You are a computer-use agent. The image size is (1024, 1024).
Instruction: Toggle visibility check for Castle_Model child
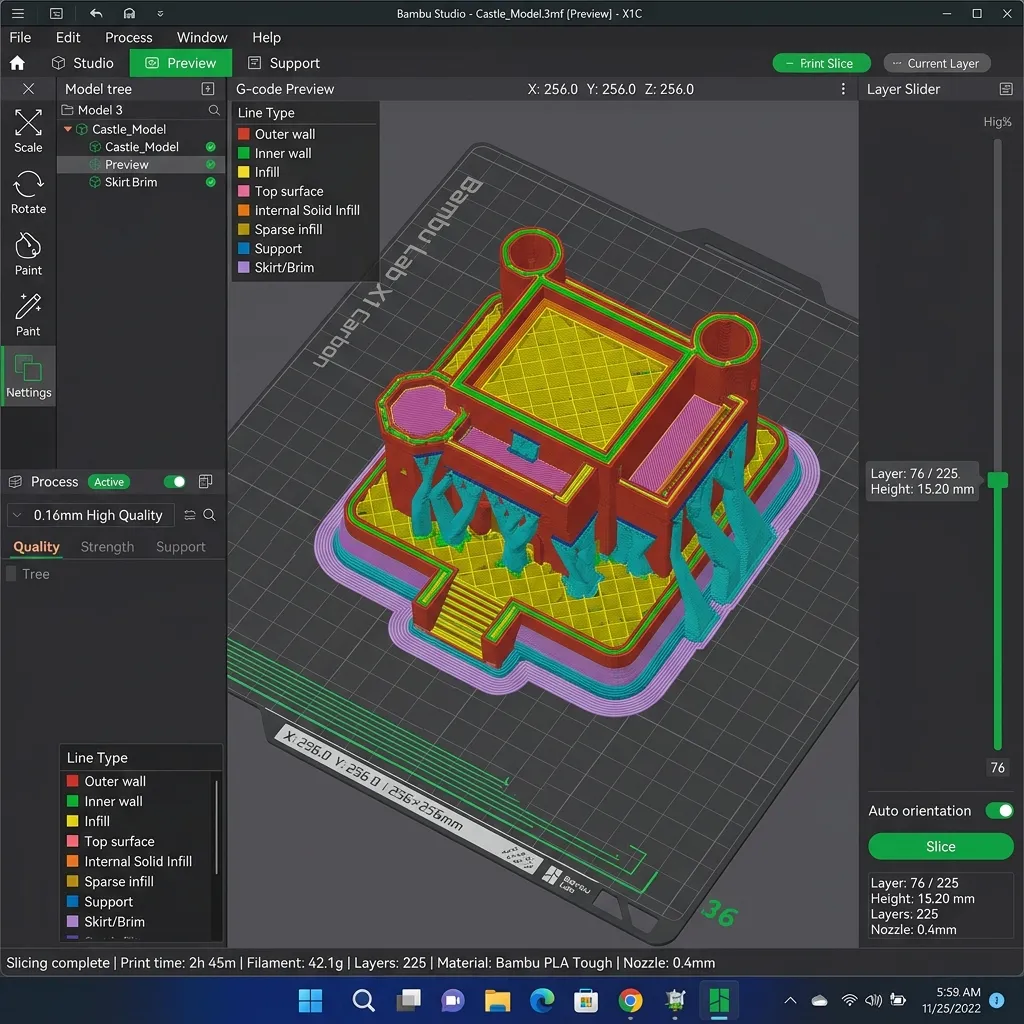[211, 147]
